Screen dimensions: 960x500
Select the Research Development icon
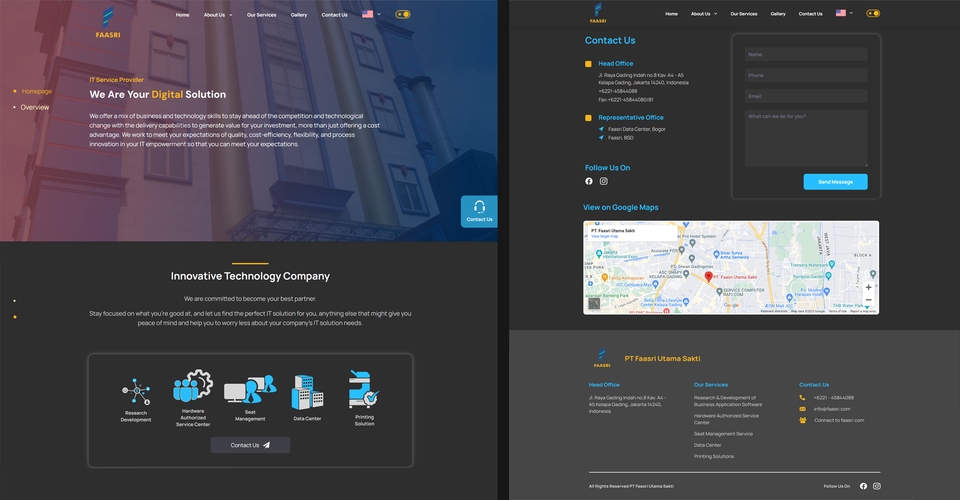136,392
